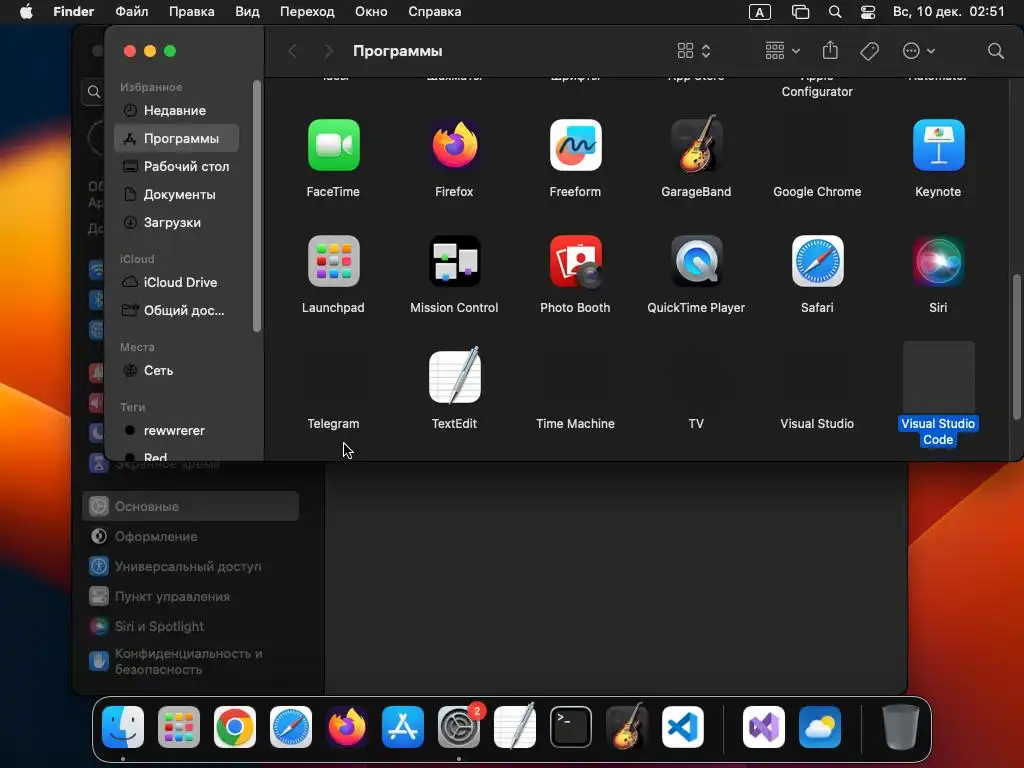Open Weather app from the Dock
Screen dimensions: 1024x768
(820, 727)
